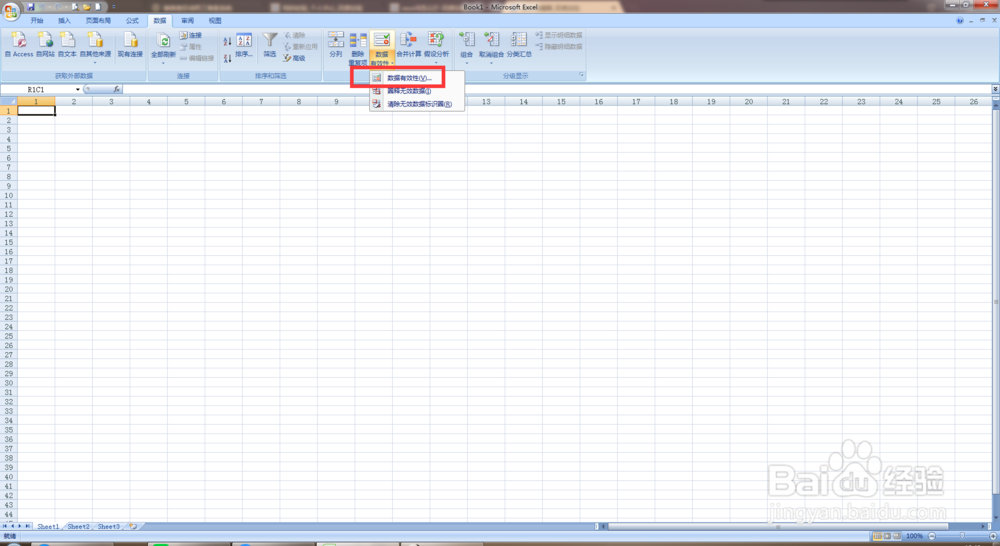Click the horizontal scrollbar thumb

click(x=778, y=527)
